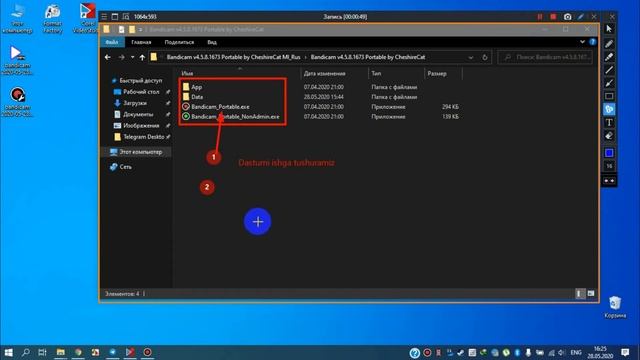The image size is (640, 360).
Task: Take a screenshot with the camera icon
Action: click(x=567, y=17)
